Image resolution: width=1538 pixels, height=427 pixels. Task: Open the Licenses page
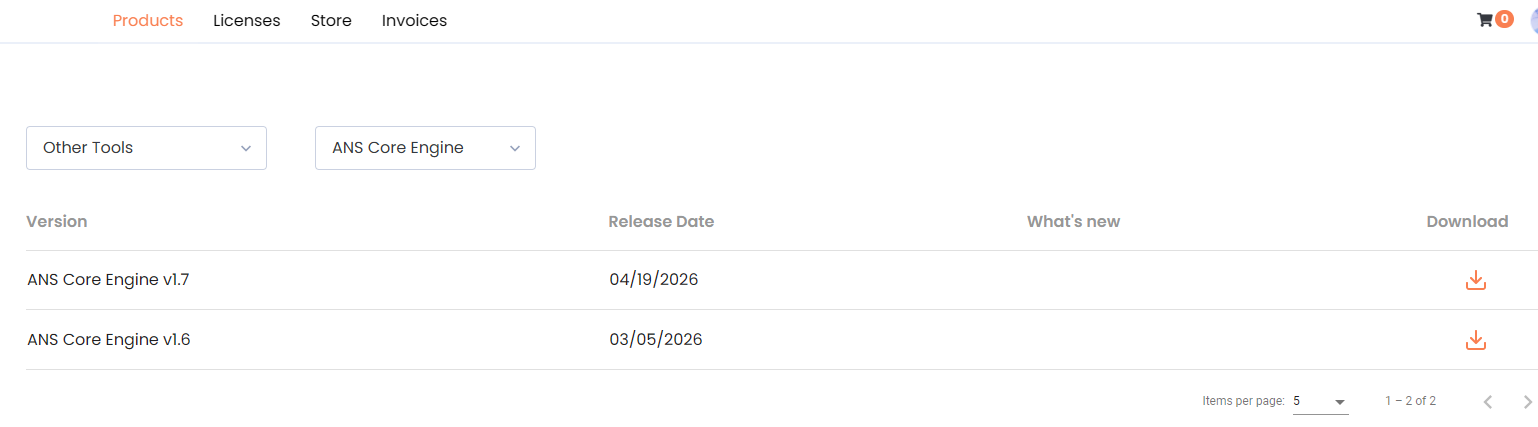pos(247,20)
